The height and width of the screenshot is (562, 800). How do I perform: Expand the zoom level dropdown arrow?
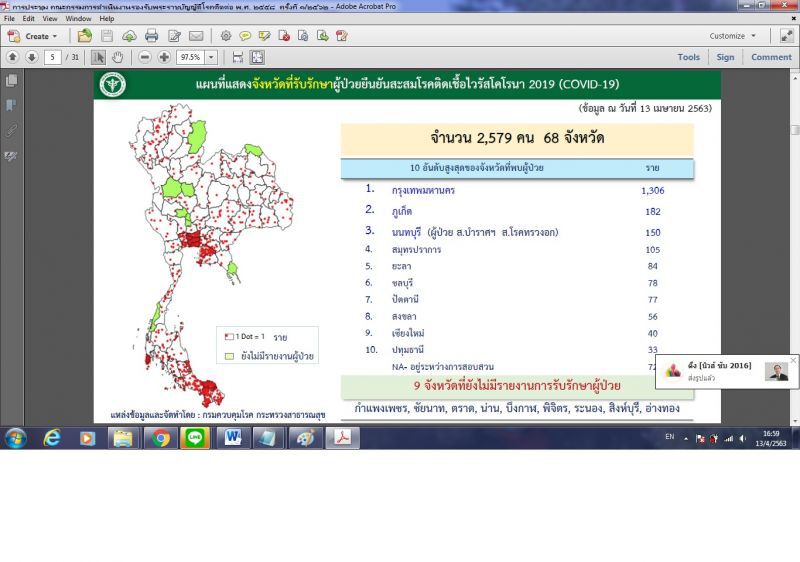(211, 57)
